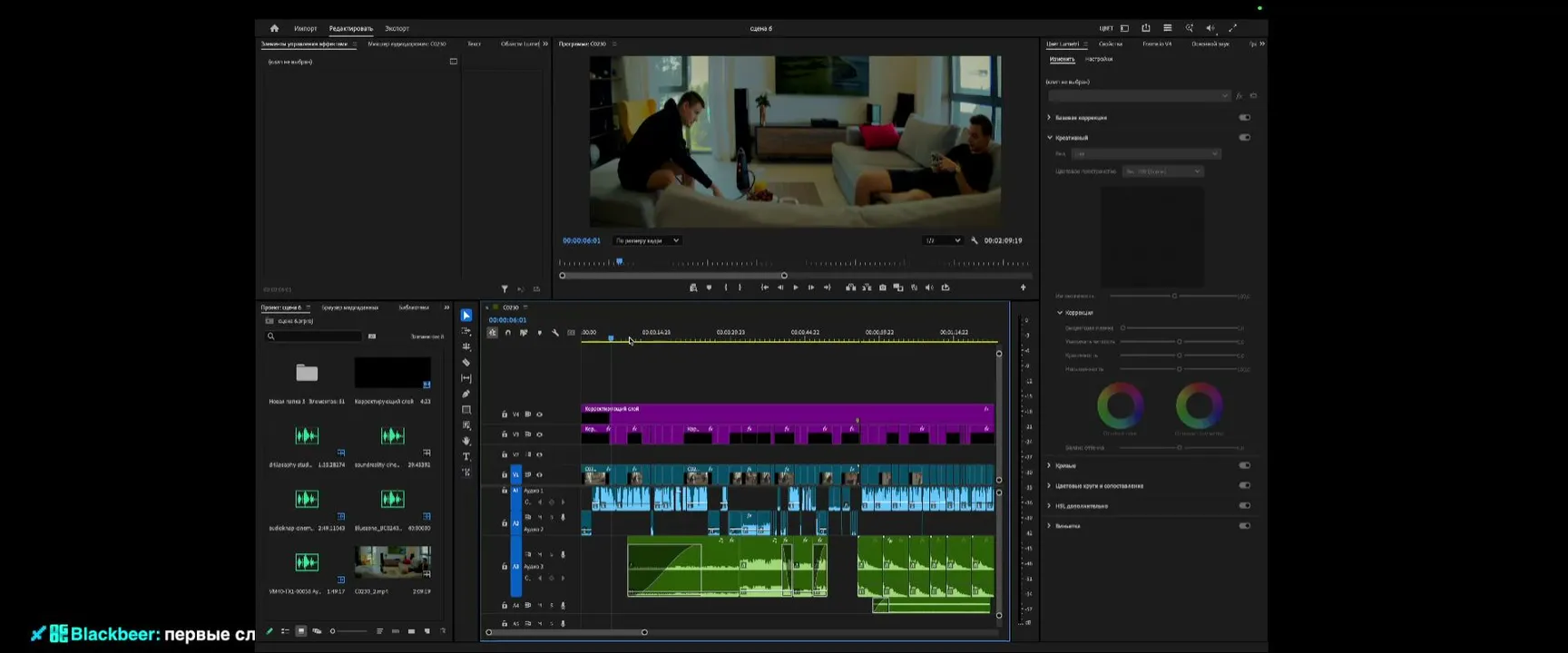
Task: Select the Hand tool
Action: [466, 441]
